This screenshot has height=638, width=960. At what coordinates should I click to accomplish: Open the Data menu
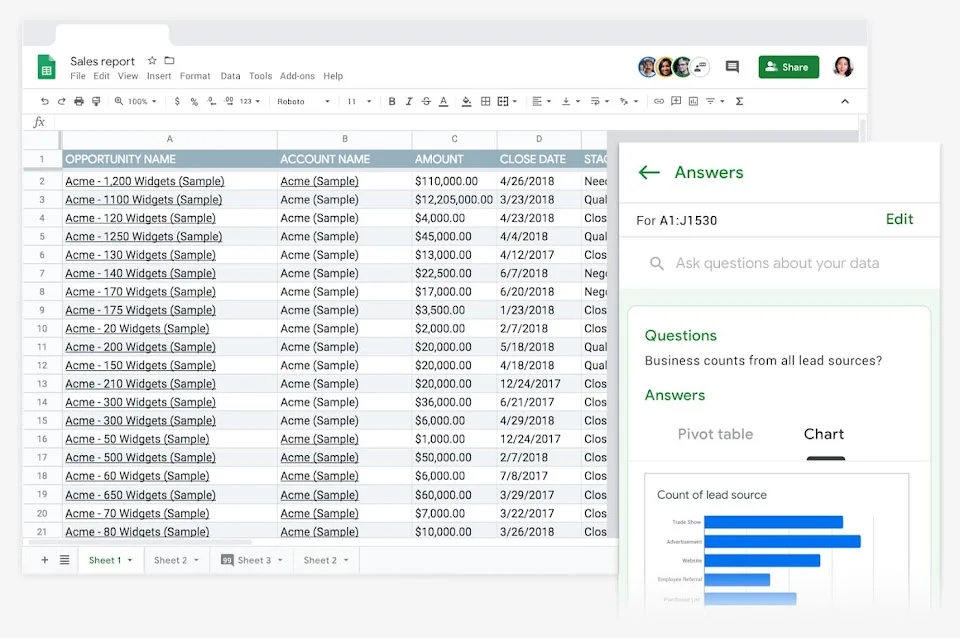pyautogui.click(x=230, y=76)
